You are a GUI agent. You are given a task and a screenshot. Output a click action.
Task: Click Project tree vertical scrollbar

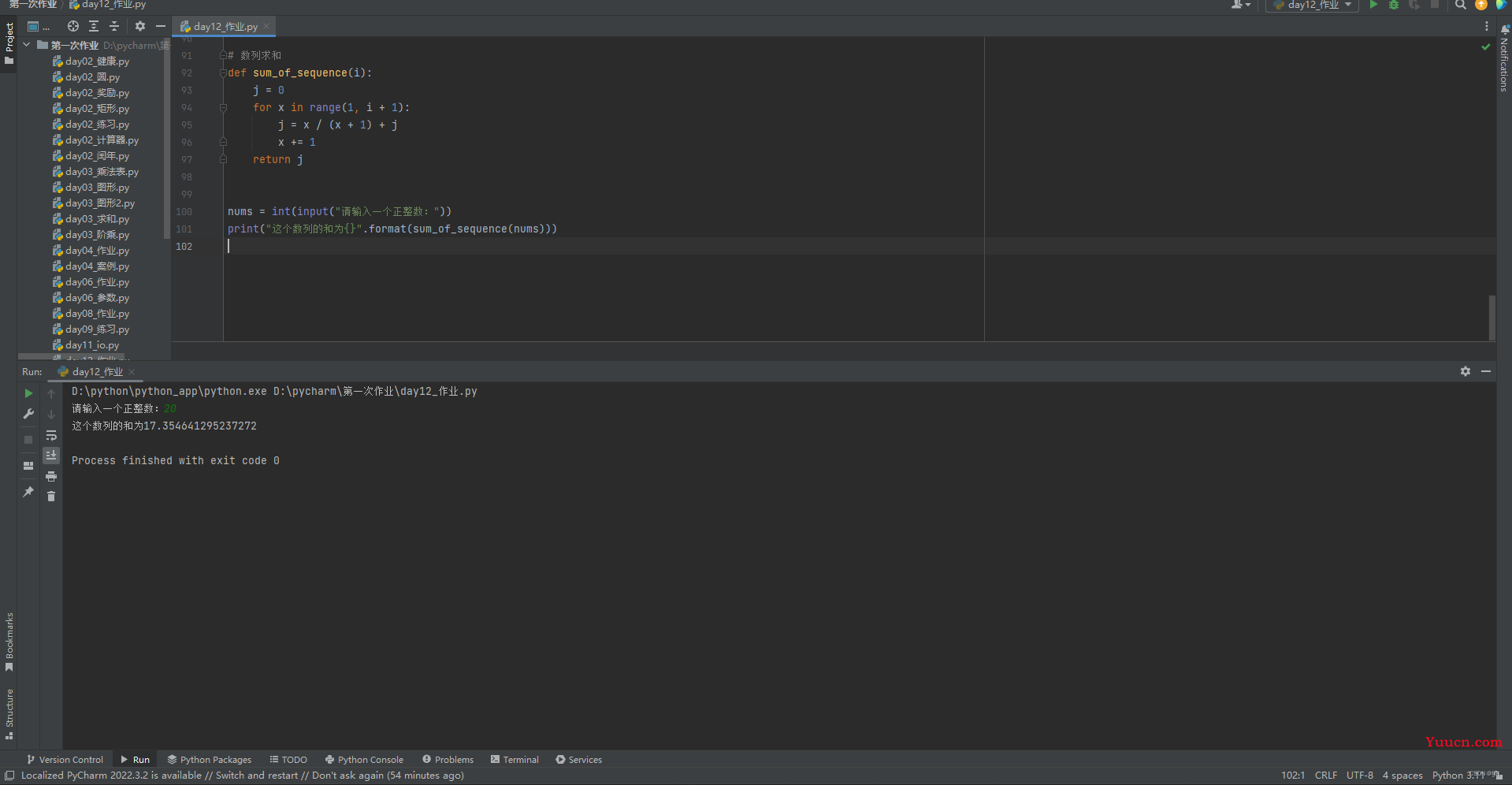(166, 139)
